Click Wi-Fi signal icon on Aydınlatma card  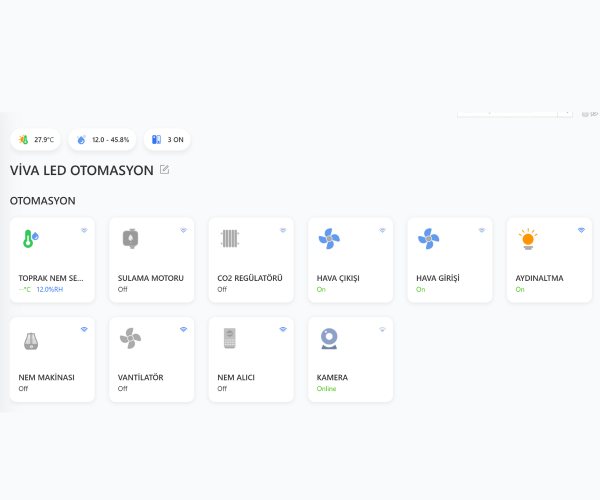click(x=581, y=230)
